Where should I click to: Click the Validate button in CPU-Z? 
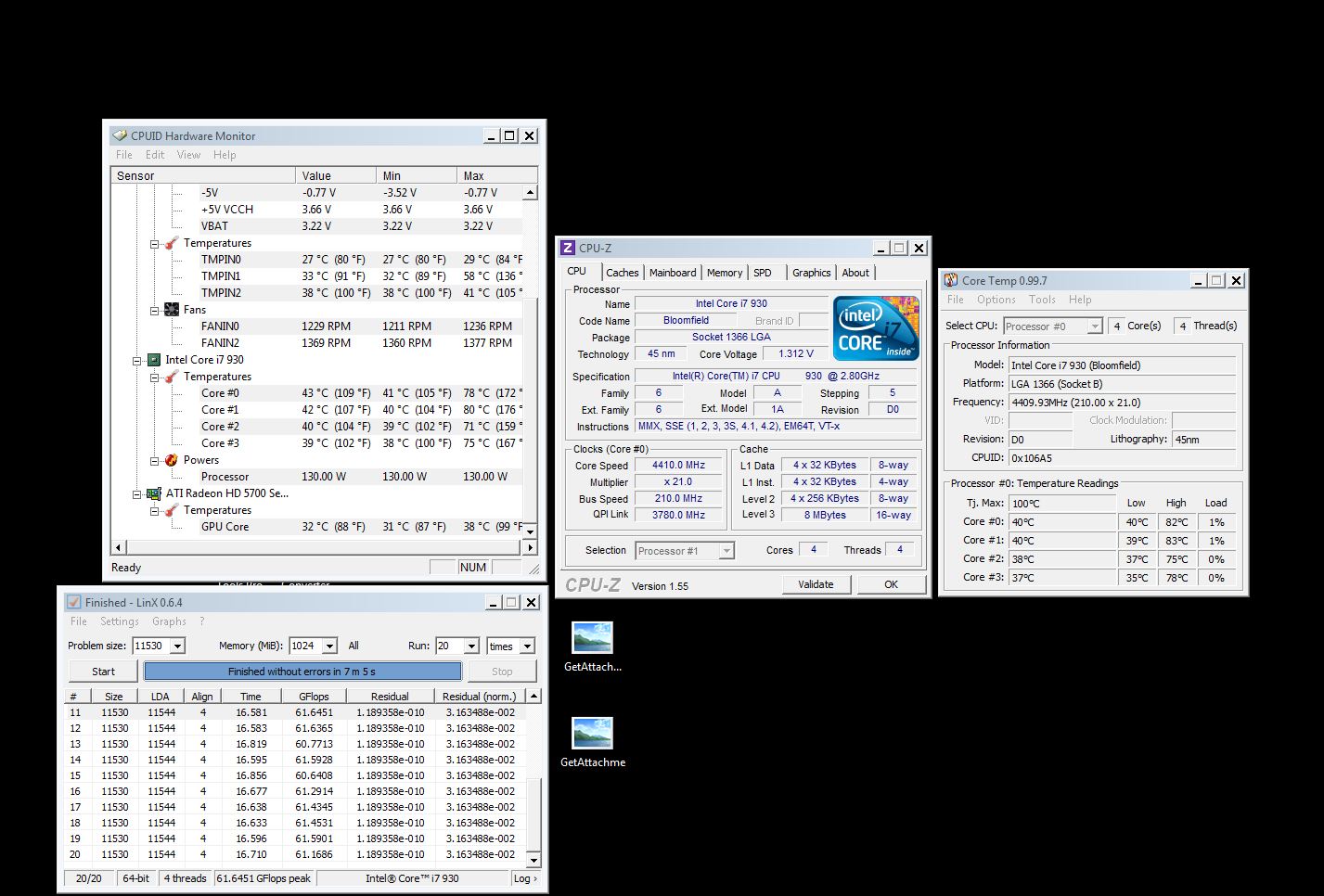(816, 584)
